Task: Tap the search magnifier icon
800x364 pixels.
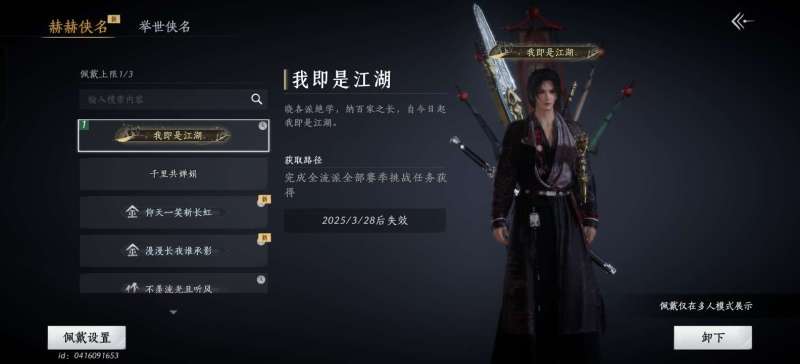Action: (x=257, y=99)
